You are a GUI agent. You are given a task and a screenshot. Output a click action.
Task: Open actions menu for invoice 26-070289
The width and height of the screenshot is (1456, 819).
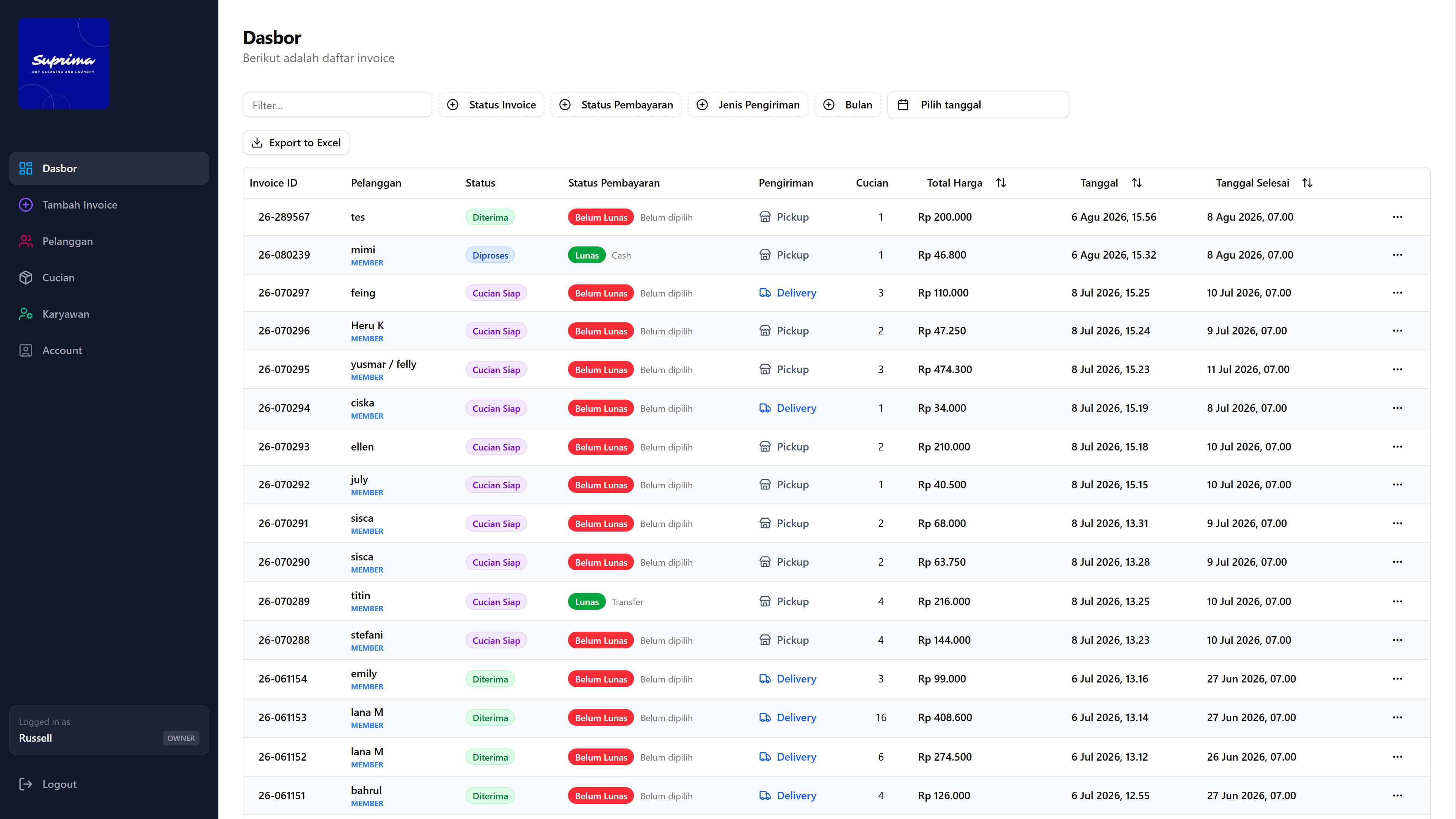pyautogui.click(x=1397, y=601)
